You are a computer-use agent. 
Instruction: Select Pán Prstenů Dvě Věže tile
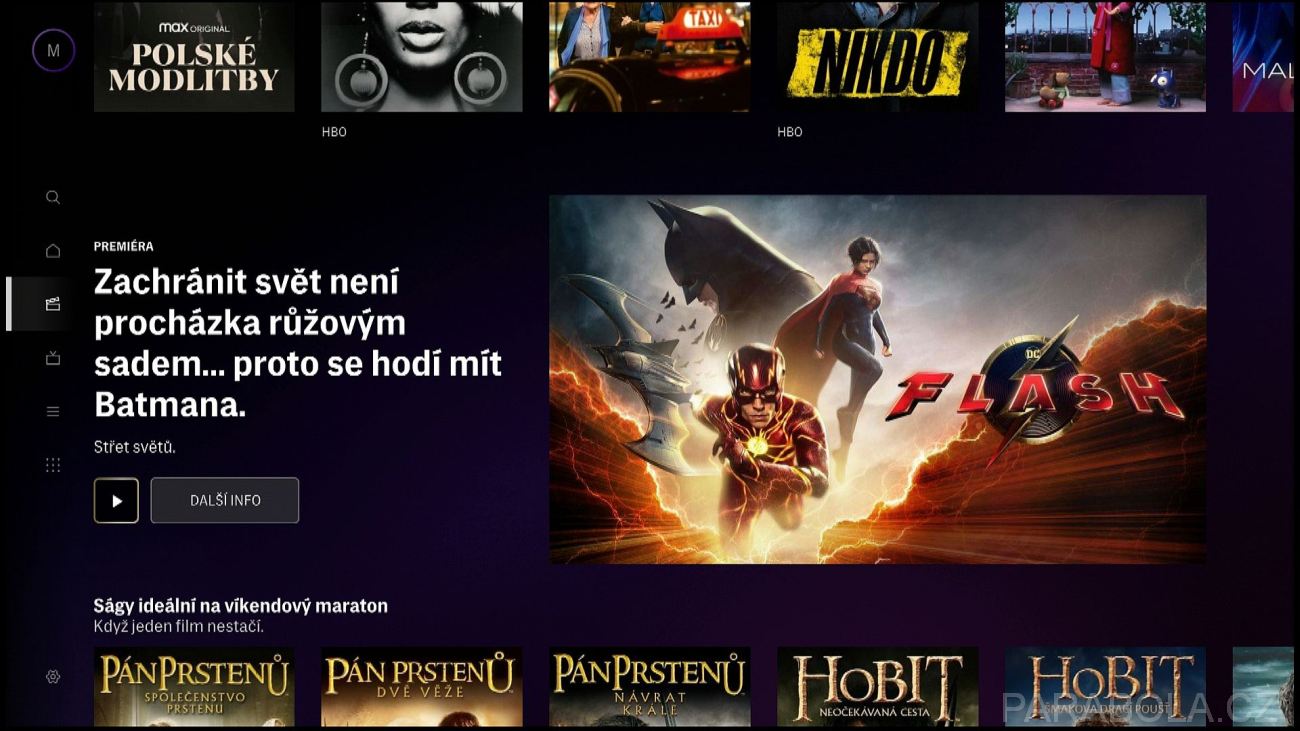tap(421, 687)
